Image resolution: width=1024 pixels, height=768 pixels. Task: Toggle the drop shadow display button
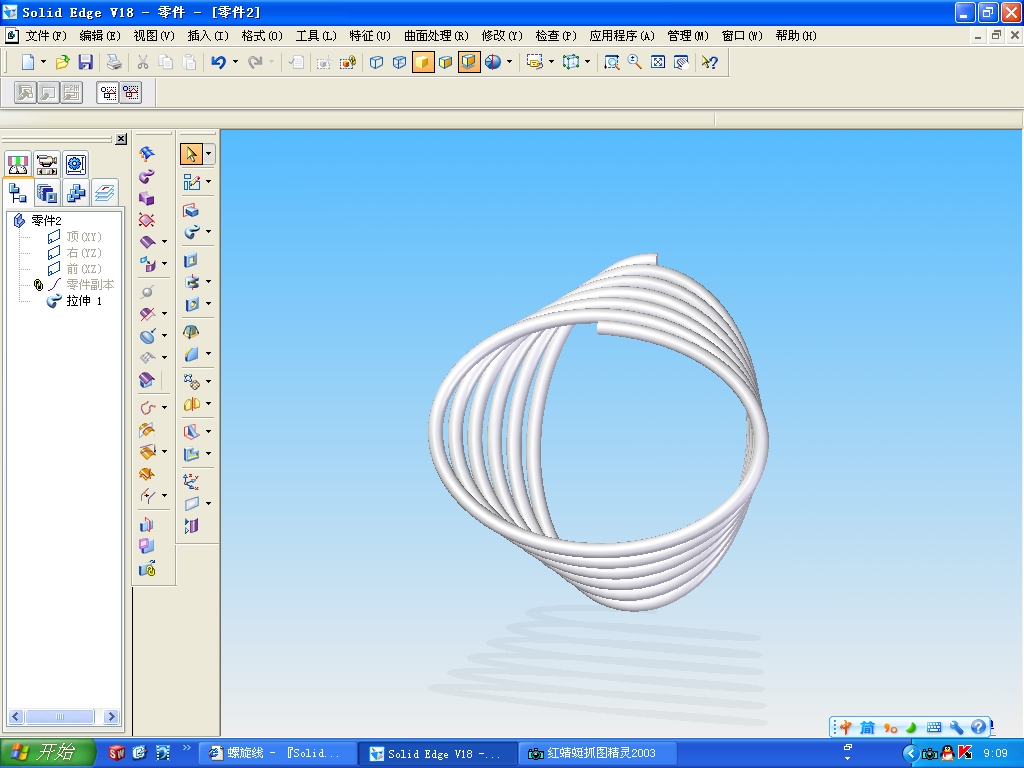click(469, 62)
